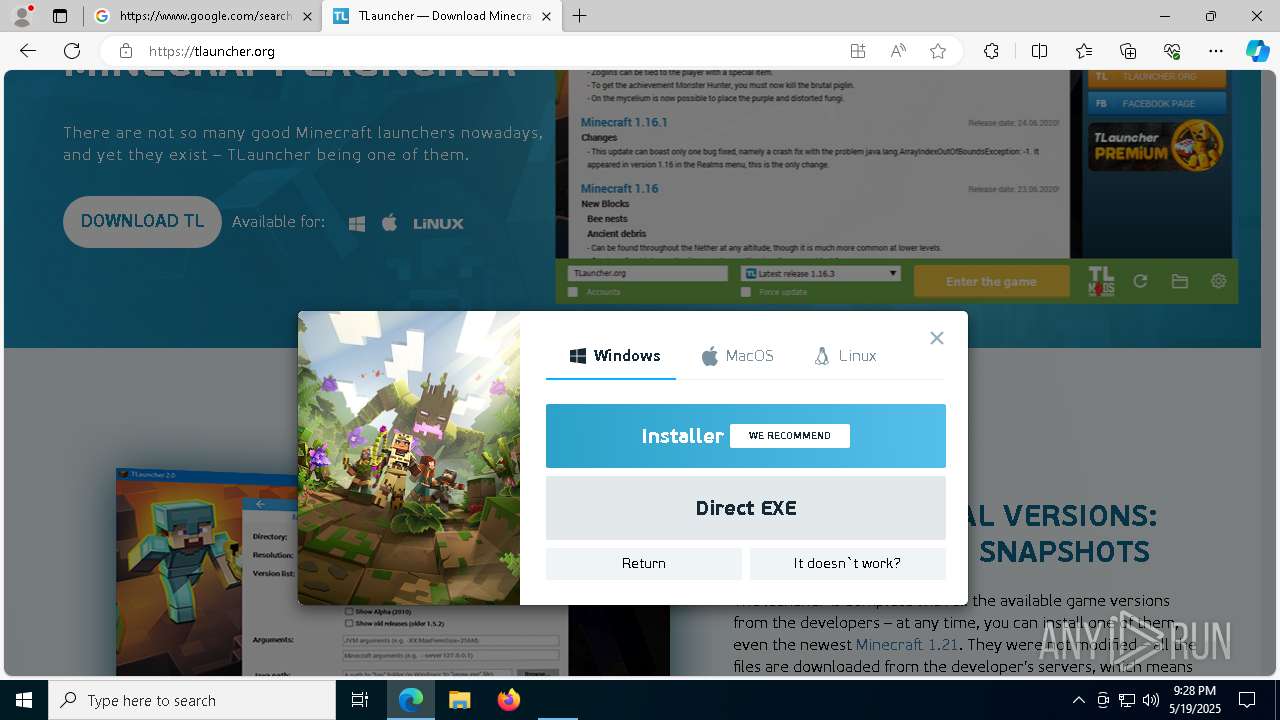The height and width of the screenshot is (720, 1280).
Task: Click the TLauncher.org account input field
Action: [x=647, y=273]
